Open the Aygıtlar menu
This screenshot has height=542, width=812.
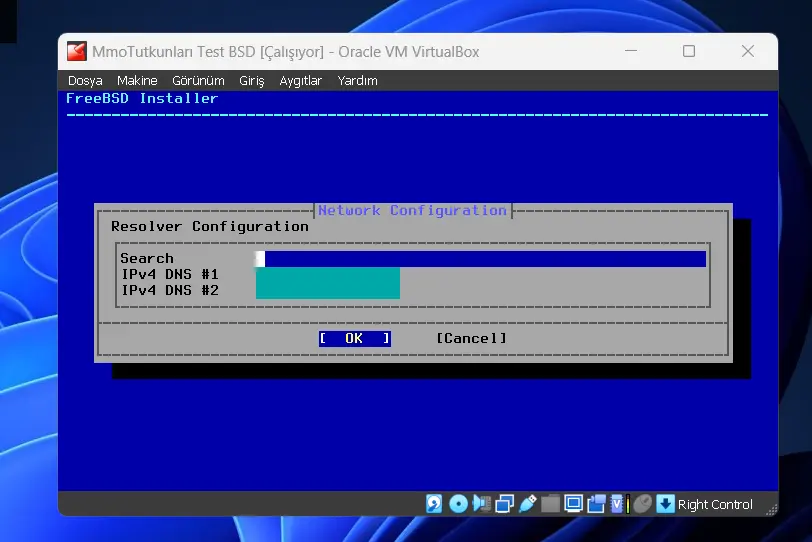point(300,81)
